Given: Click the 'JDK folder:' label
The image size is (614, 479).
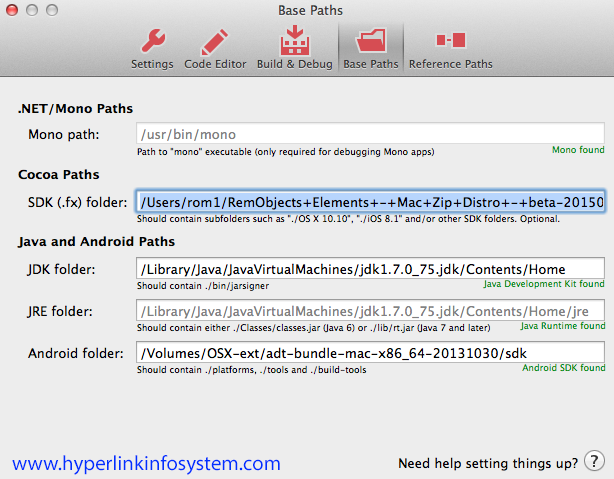Looking at the screenshot, I should click(61, 269).
